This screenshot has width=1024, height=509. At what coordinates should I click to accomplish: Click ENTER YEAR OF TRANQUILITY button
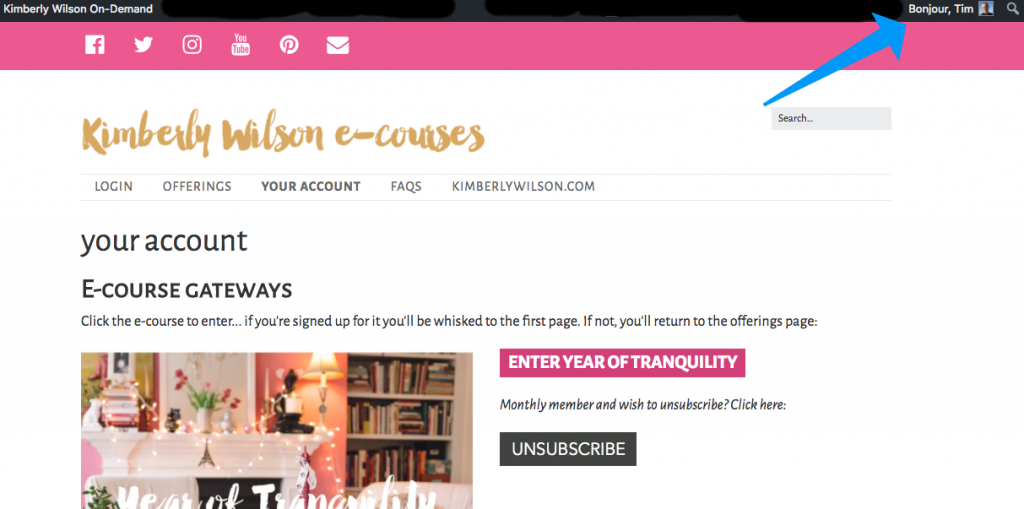(622, 363)
